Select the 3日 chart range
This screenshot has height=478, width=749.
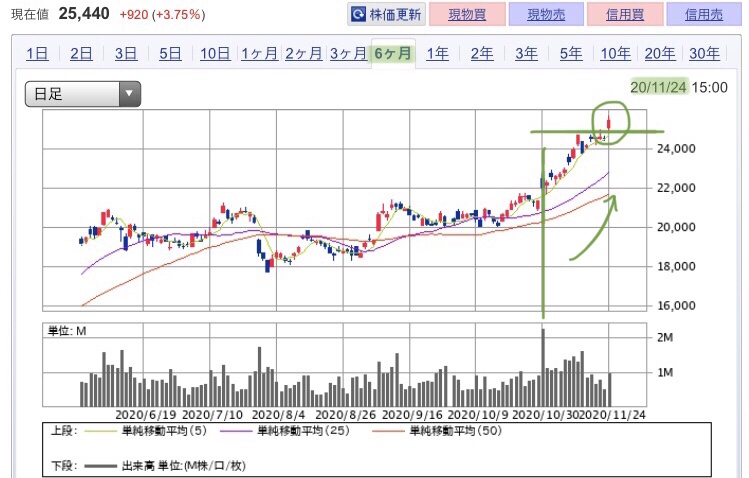point(126,53)
